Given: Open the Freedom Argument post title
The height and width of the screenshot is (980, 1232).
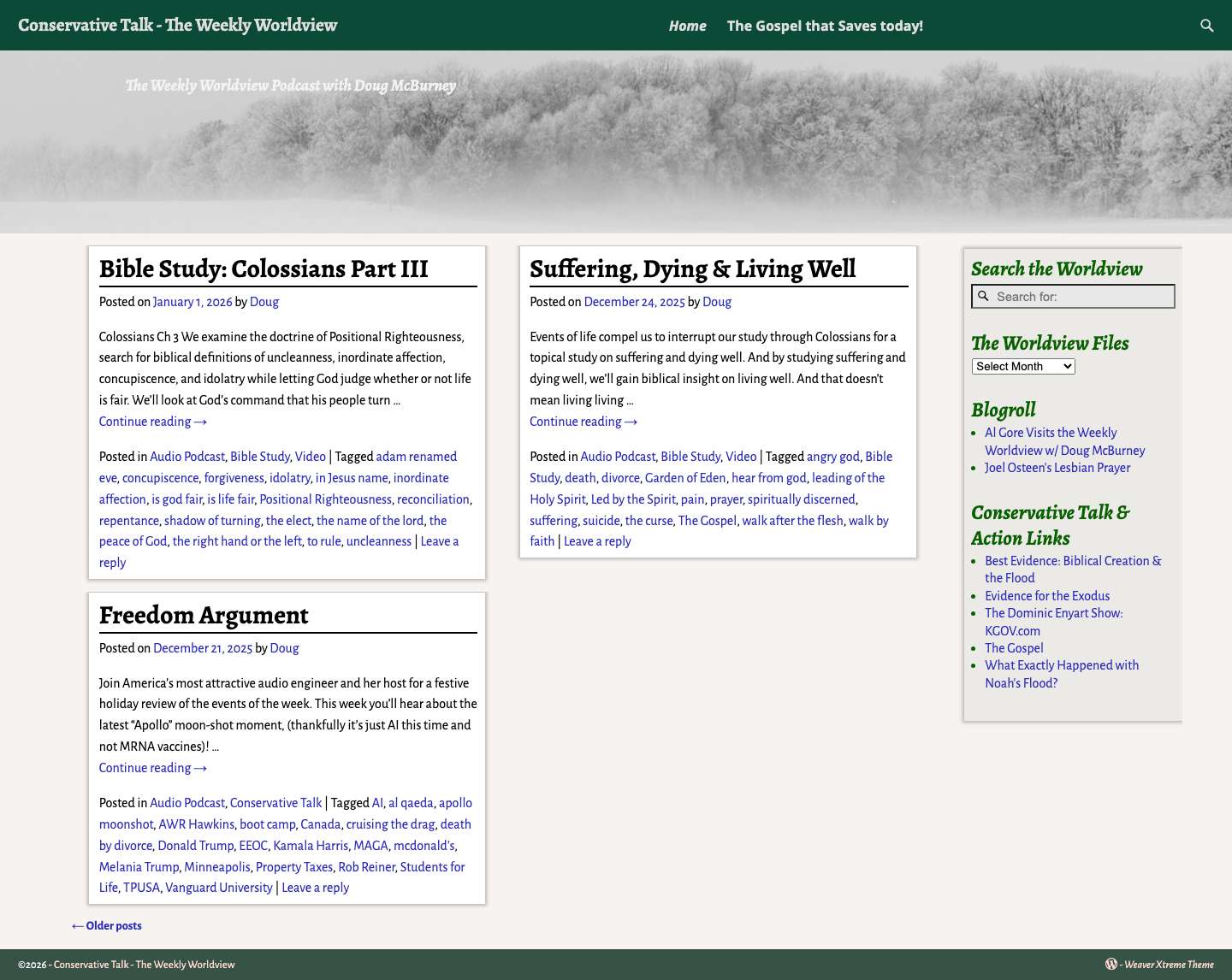Looking at the screenshot, I should click(204, 615).
